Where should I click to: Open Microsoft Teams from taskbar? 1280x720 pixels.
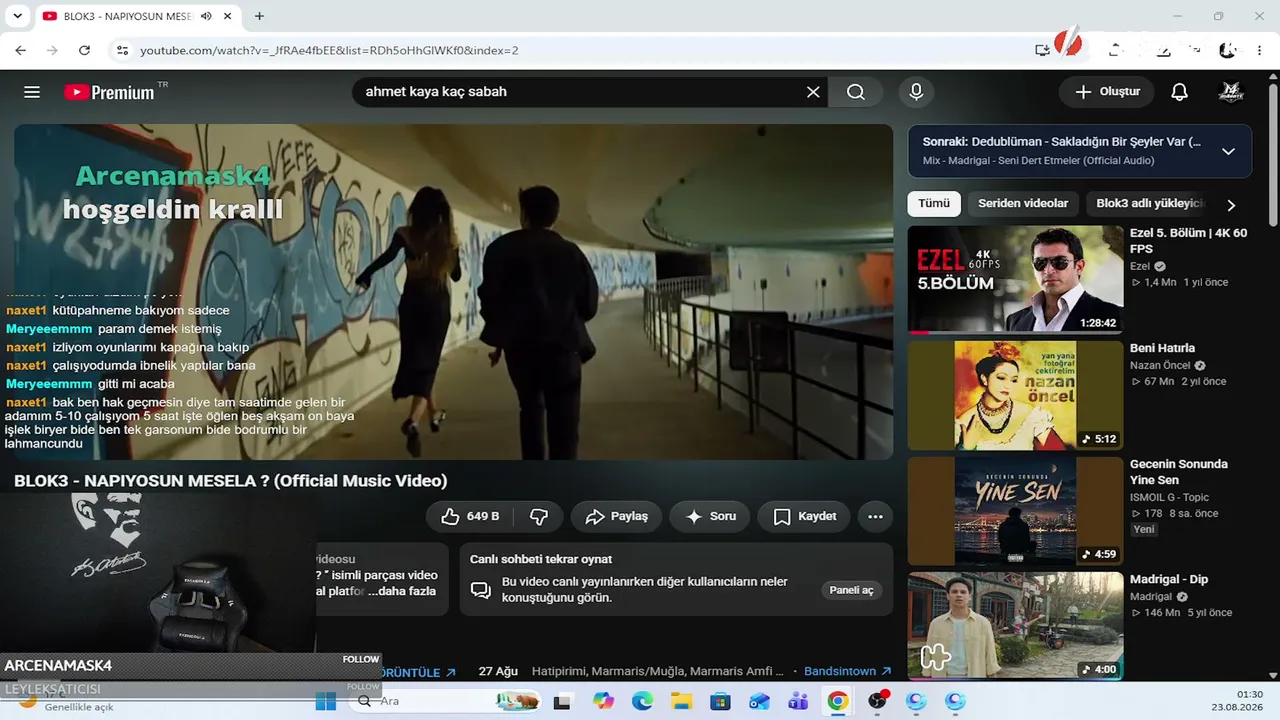798,701
